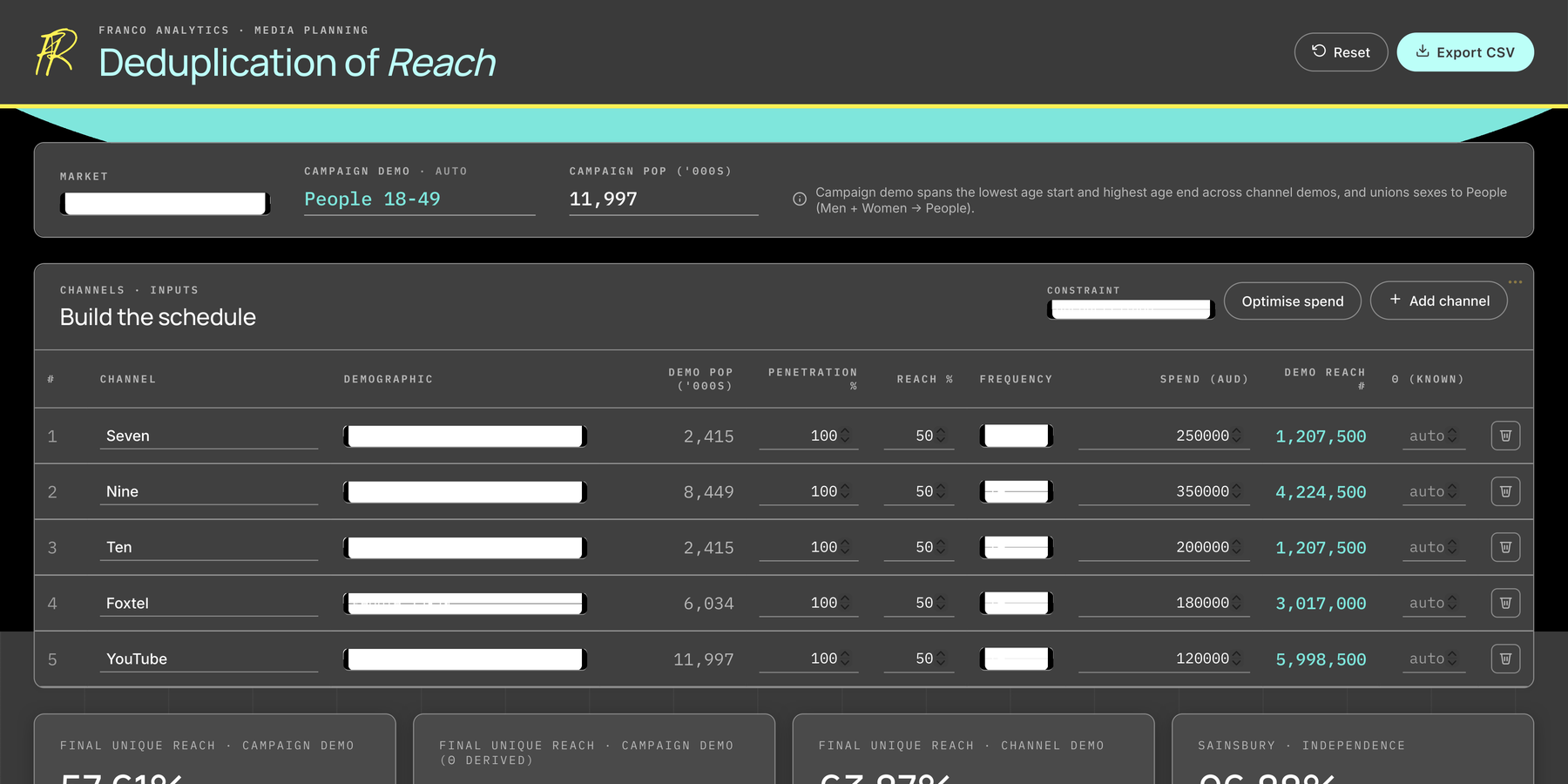Click the Reach % stepper for Ten
1568x784 pixels.
(x=941, y=547)
